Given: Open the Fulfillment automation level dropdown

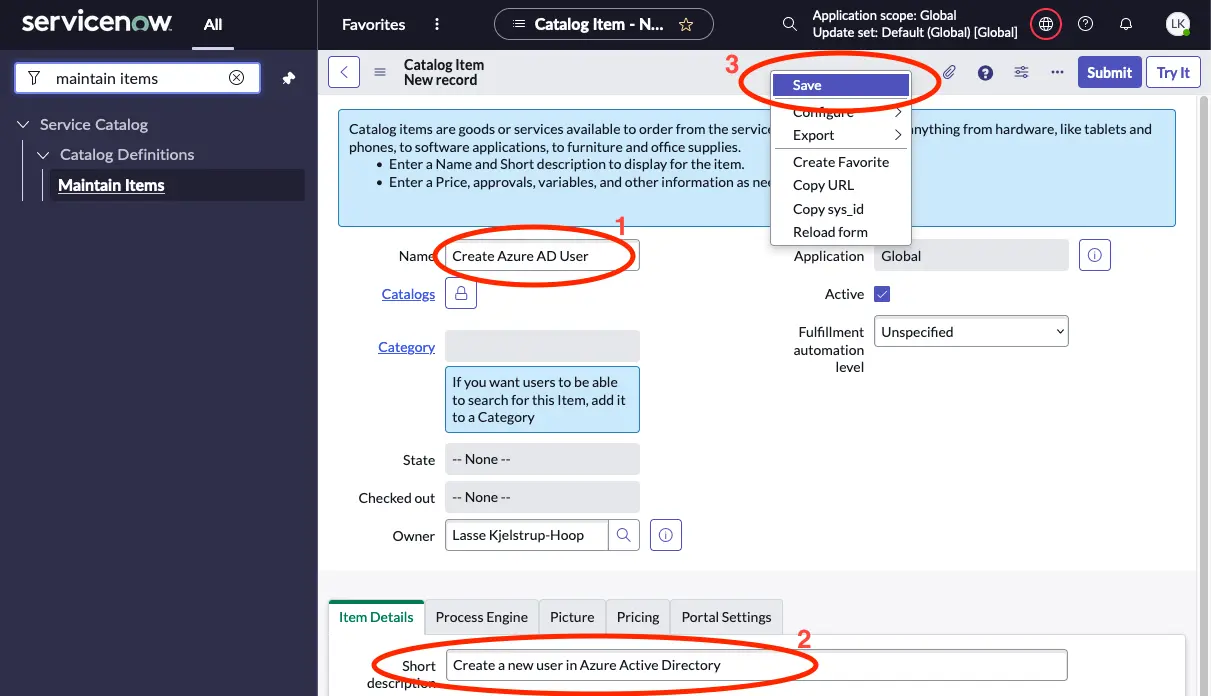Looking at the screenshot, I should [970, 330].
